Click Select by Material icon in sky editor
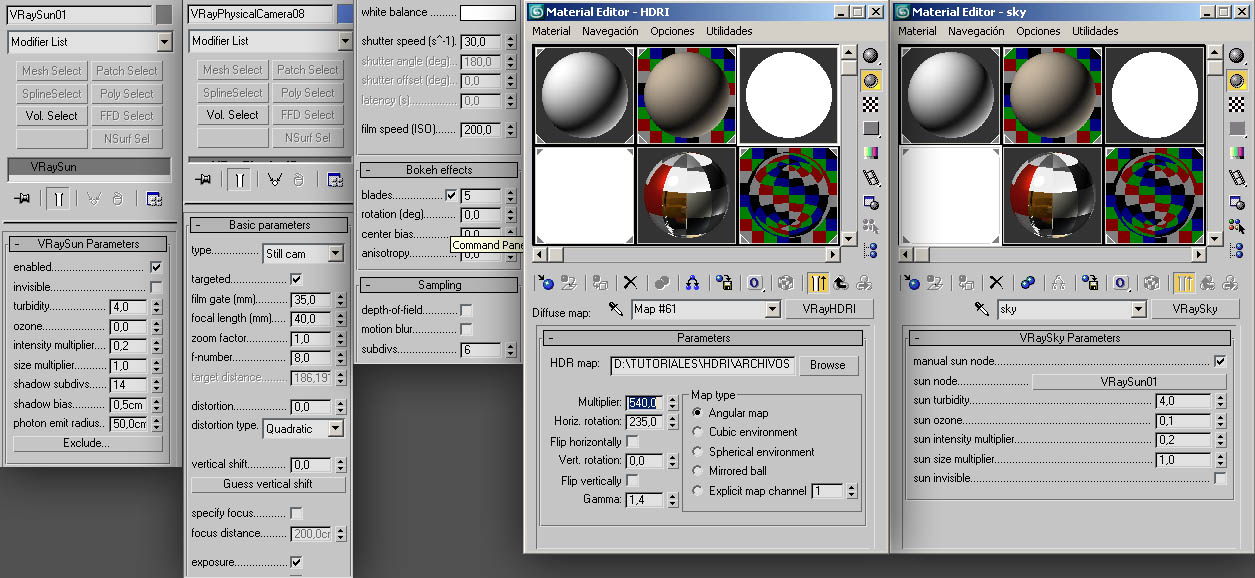This screenshot has width=1255, height=578. click(x=1236, y=226)
